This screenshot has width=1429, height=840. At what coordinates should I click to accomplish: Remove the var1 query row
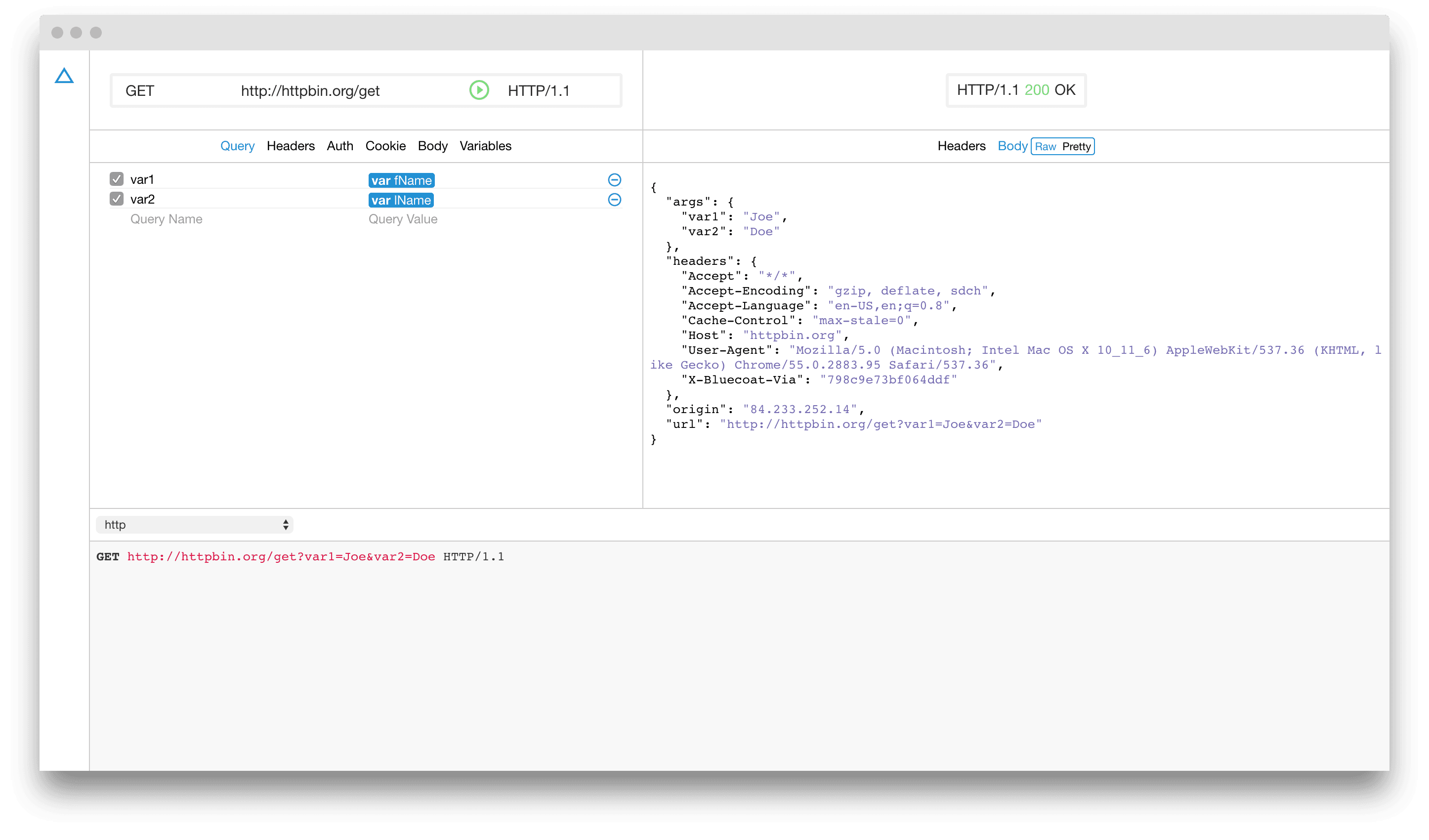coord(614,180)
